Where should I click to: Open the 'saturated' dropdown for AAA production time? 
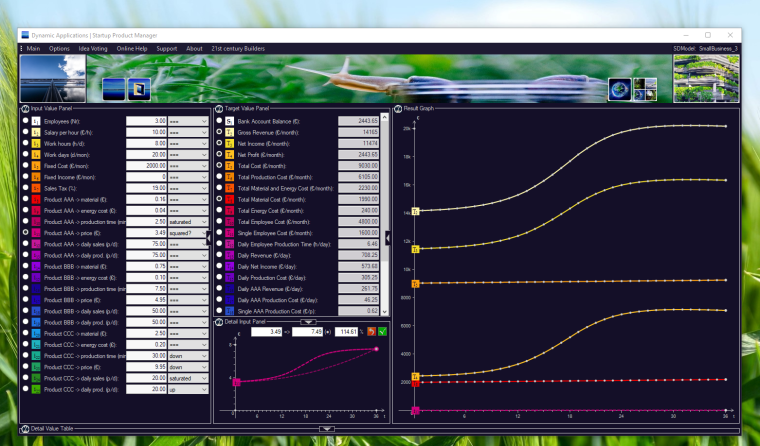click(204, 221)
